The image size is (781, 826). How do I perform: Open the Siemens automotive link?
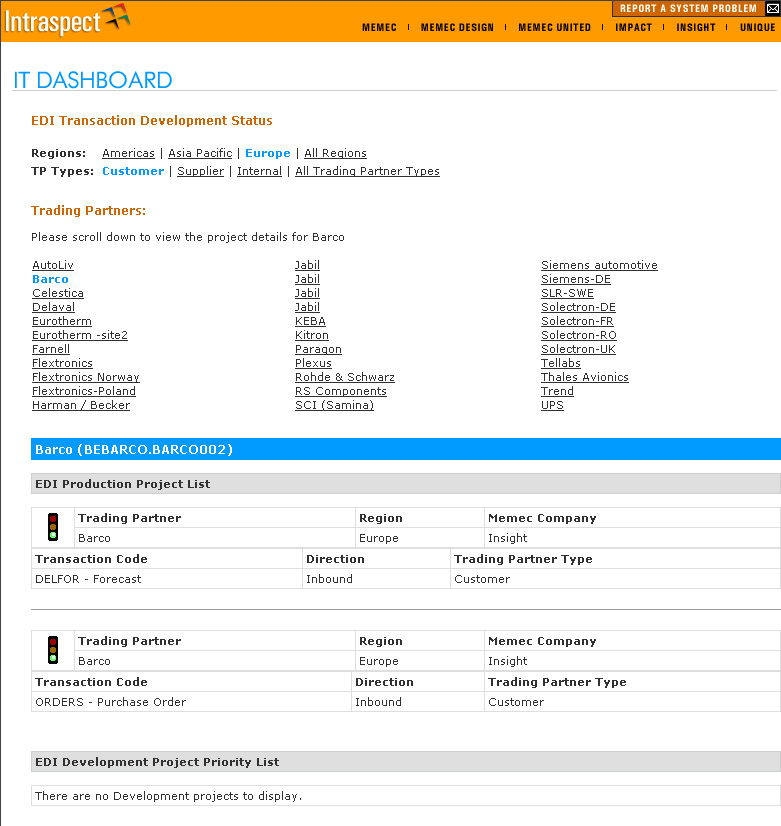pyautogui.click(x=599, y=265)
